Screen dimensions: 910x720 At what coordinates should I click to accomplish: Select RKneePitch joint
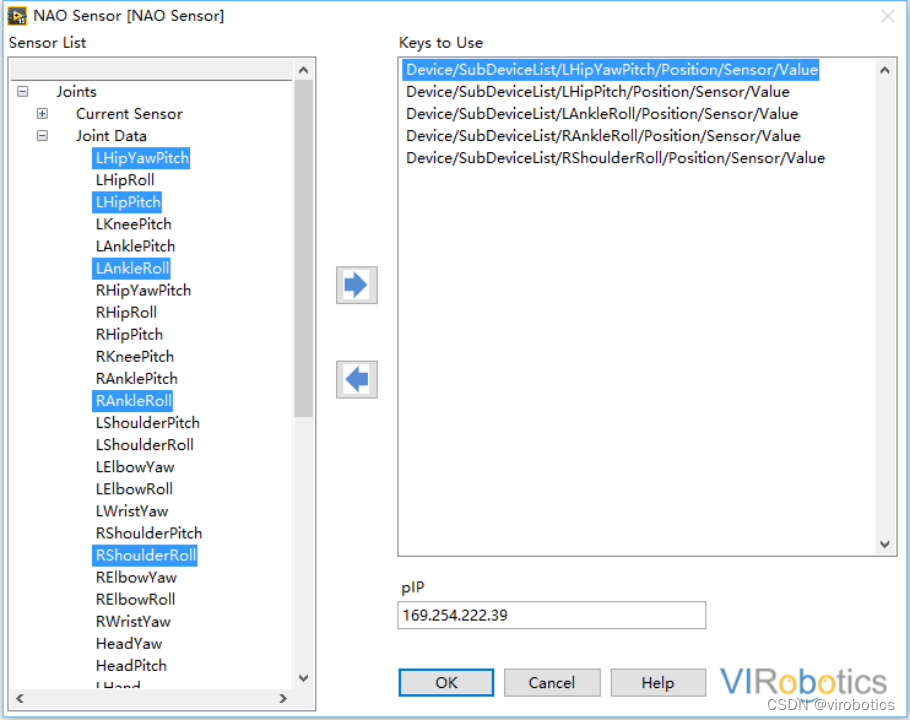(135, 356)
